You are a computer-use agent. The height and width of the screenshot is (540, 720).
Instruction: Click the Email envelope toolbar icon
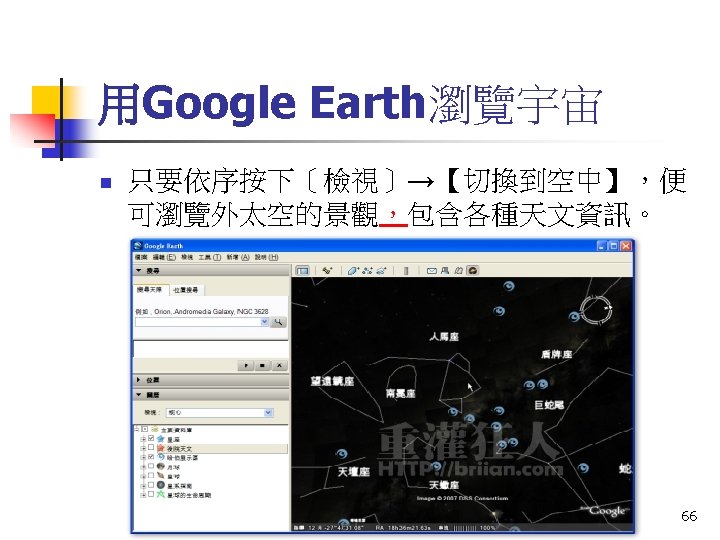pyautogui.click(x=432, y=270)
